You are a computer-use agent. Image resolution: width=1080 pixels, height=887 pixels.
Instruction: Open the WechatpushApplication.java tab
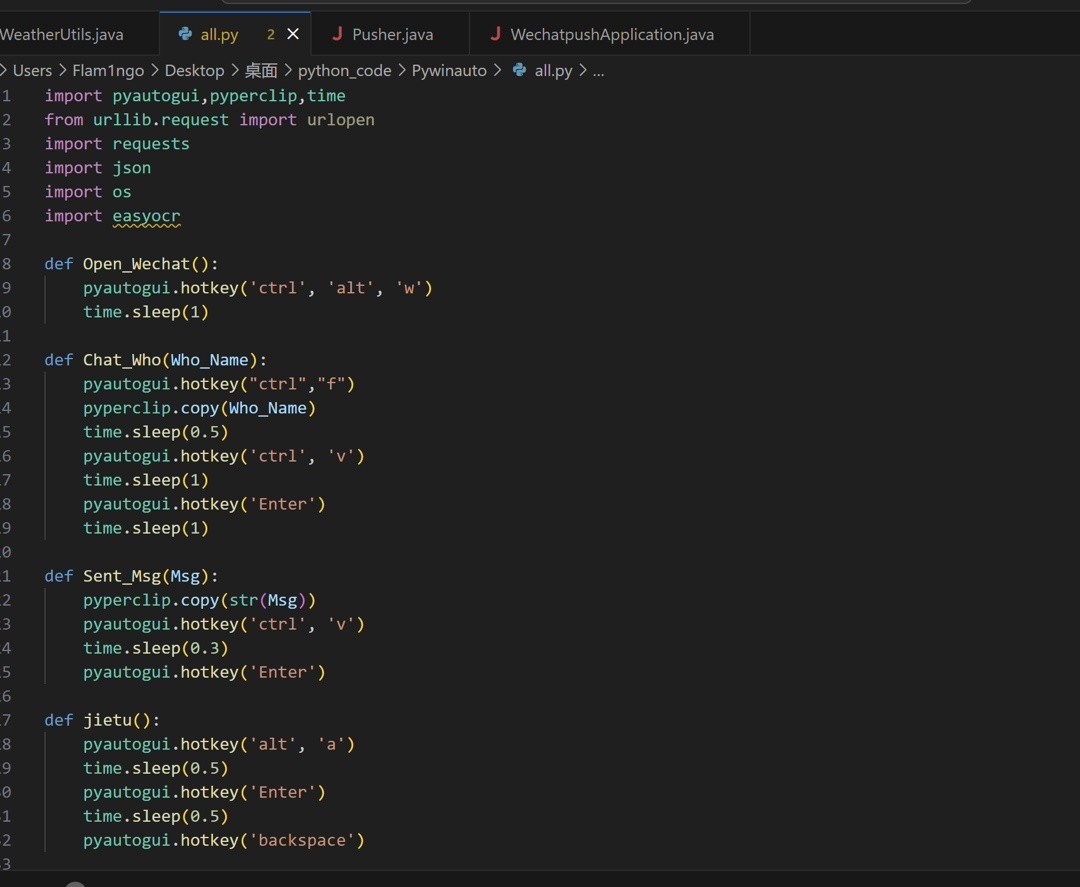tap(610, 34)
